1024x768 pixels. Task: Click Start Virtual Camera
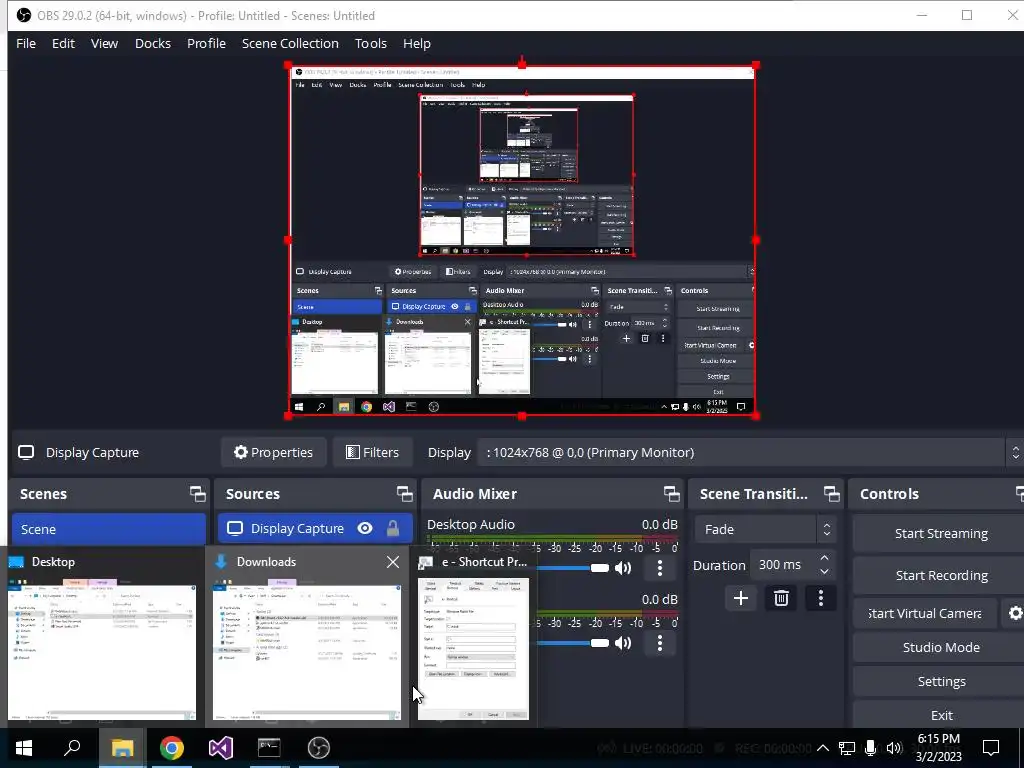(x=925, y=613)
